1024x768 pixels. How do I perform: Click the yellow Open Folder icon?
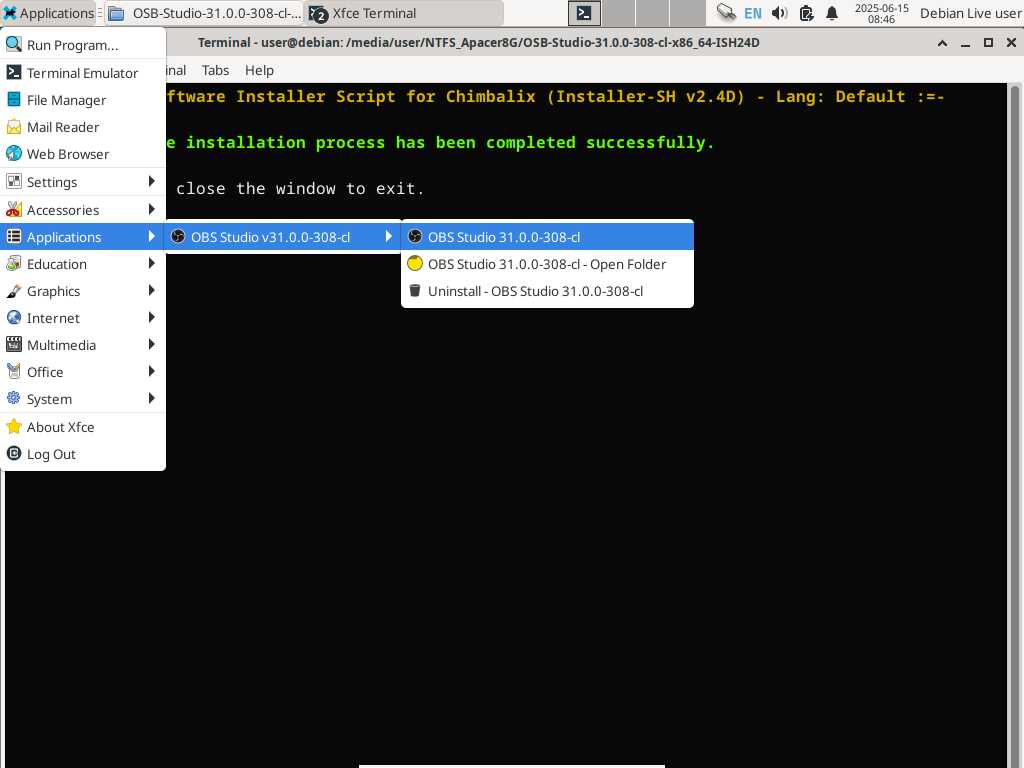415,263
